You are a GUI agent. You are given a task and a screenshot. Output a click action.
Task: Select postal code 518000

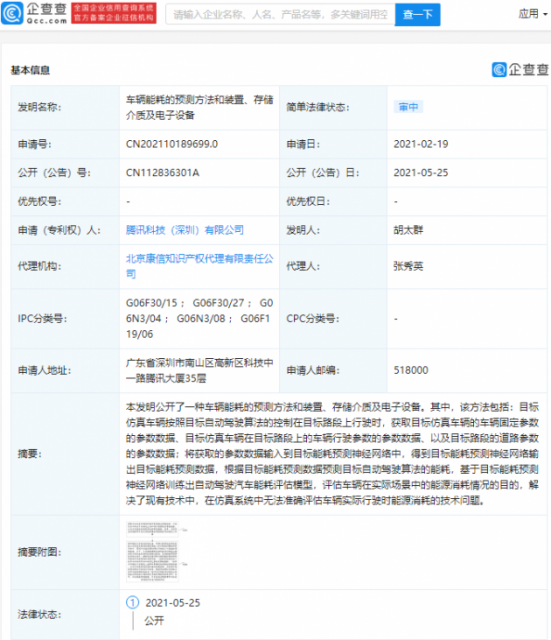point(411,370)
